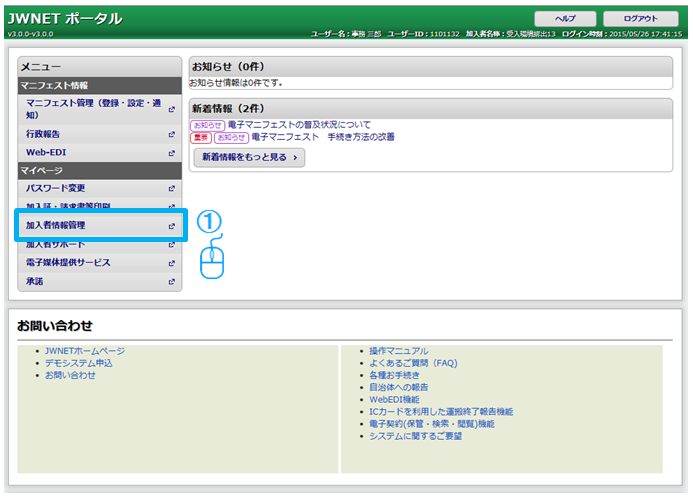
Task: Select 加入者情報管理 in the menu
Action: coord(100,225)
